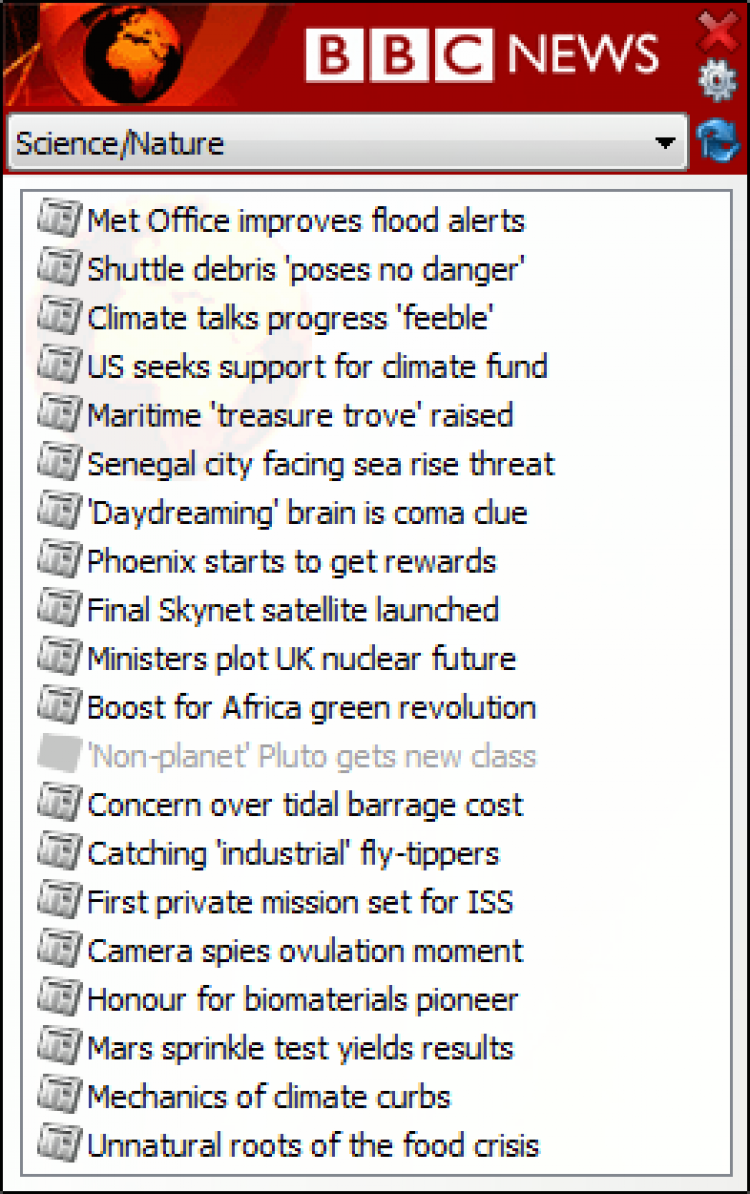Screen dimensions: 750x1194
Task: Open 'Shuttle debris poses no danger' story
Action: (x=305, y=270)
